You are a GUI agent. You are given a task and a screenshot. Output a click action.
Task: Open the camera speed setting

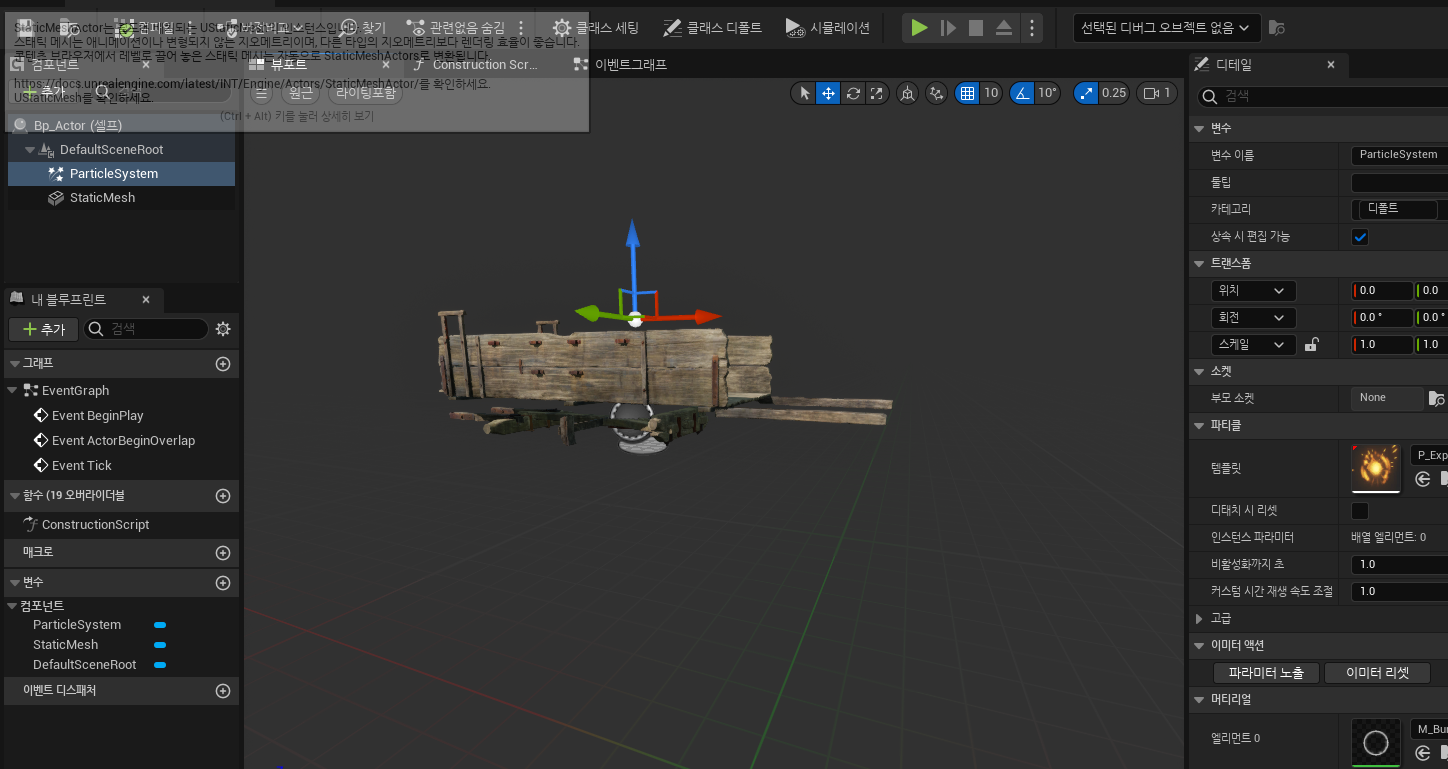pyautogui.click(x=1156, y=93)
